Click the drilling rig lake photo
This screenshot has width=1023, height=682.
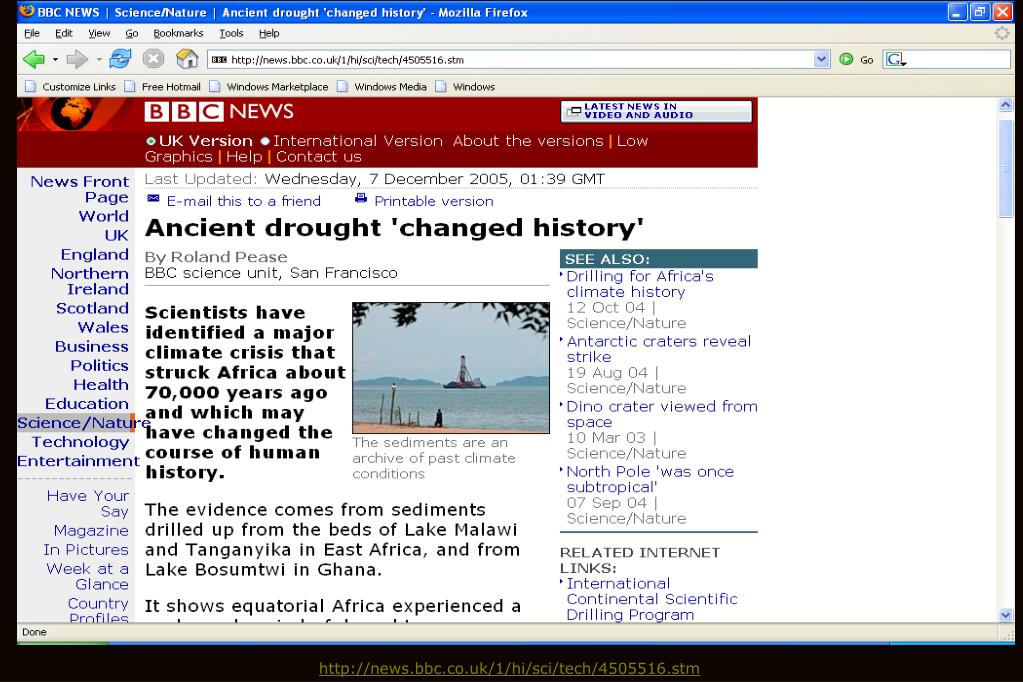(x=451, y=367)
